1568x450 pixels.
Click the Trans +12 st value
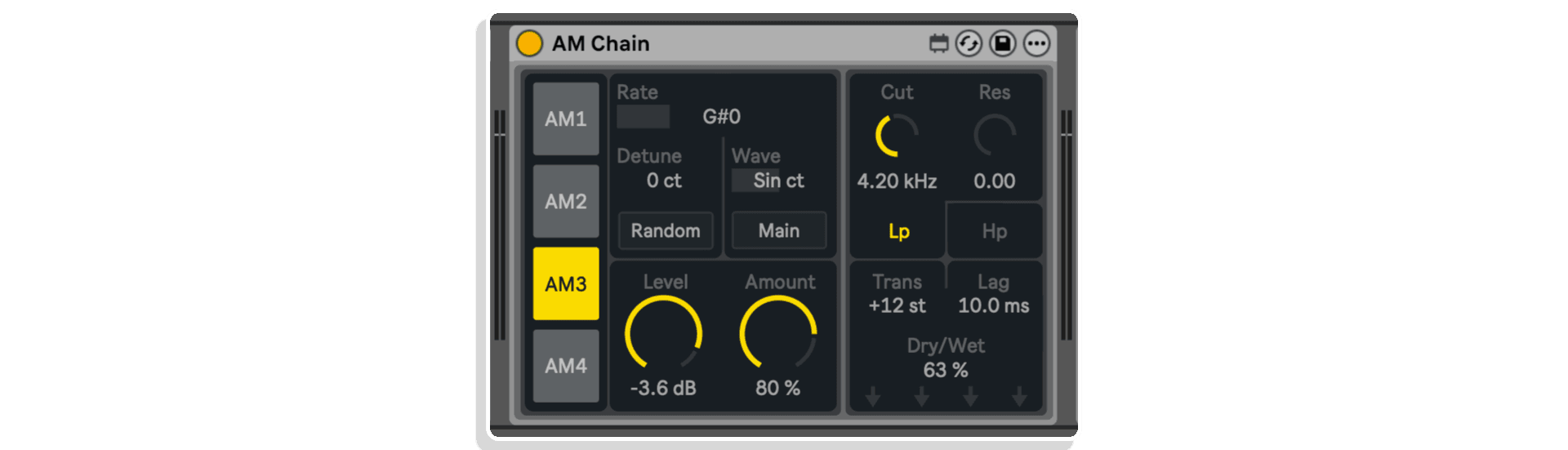pos(897,305)
